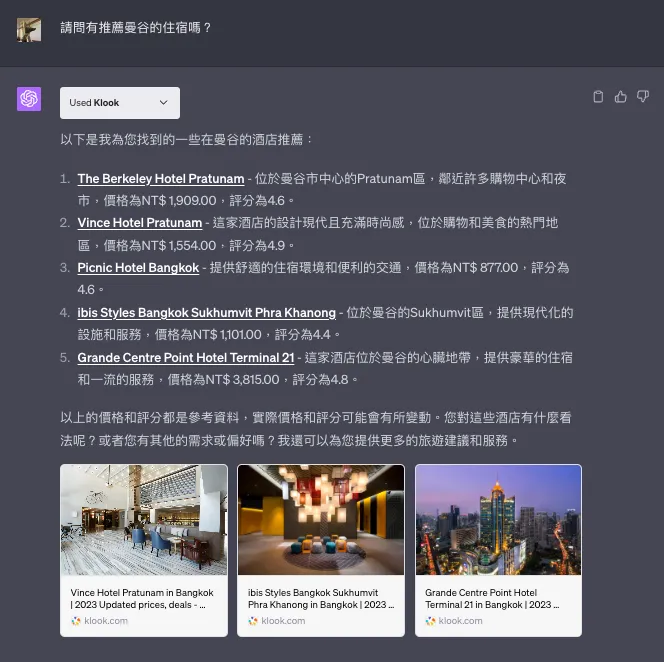Click the Klook favicon on Grande Centre Point card
Screen dimensions: 664x662
tap(430, 621)
